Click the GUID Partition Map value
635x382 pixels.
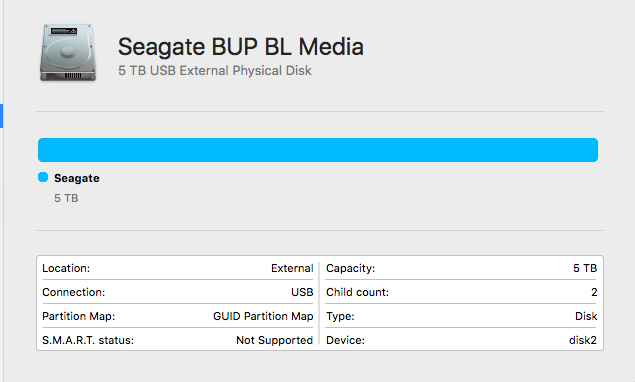pyautogui.click(x=263, y=316)
